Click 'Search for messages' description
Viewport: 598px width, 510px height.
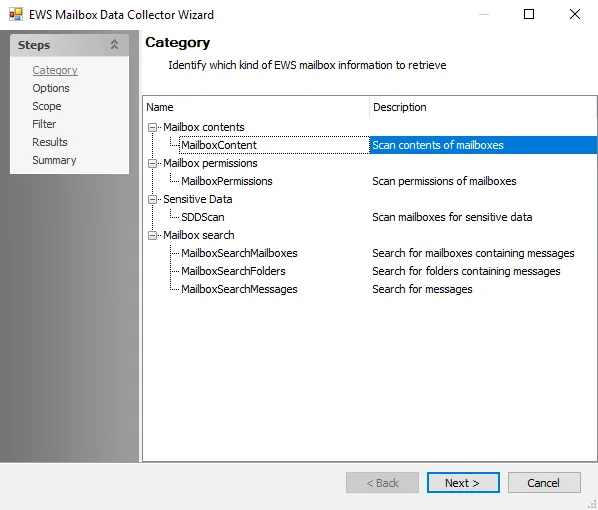pos(422,289)
